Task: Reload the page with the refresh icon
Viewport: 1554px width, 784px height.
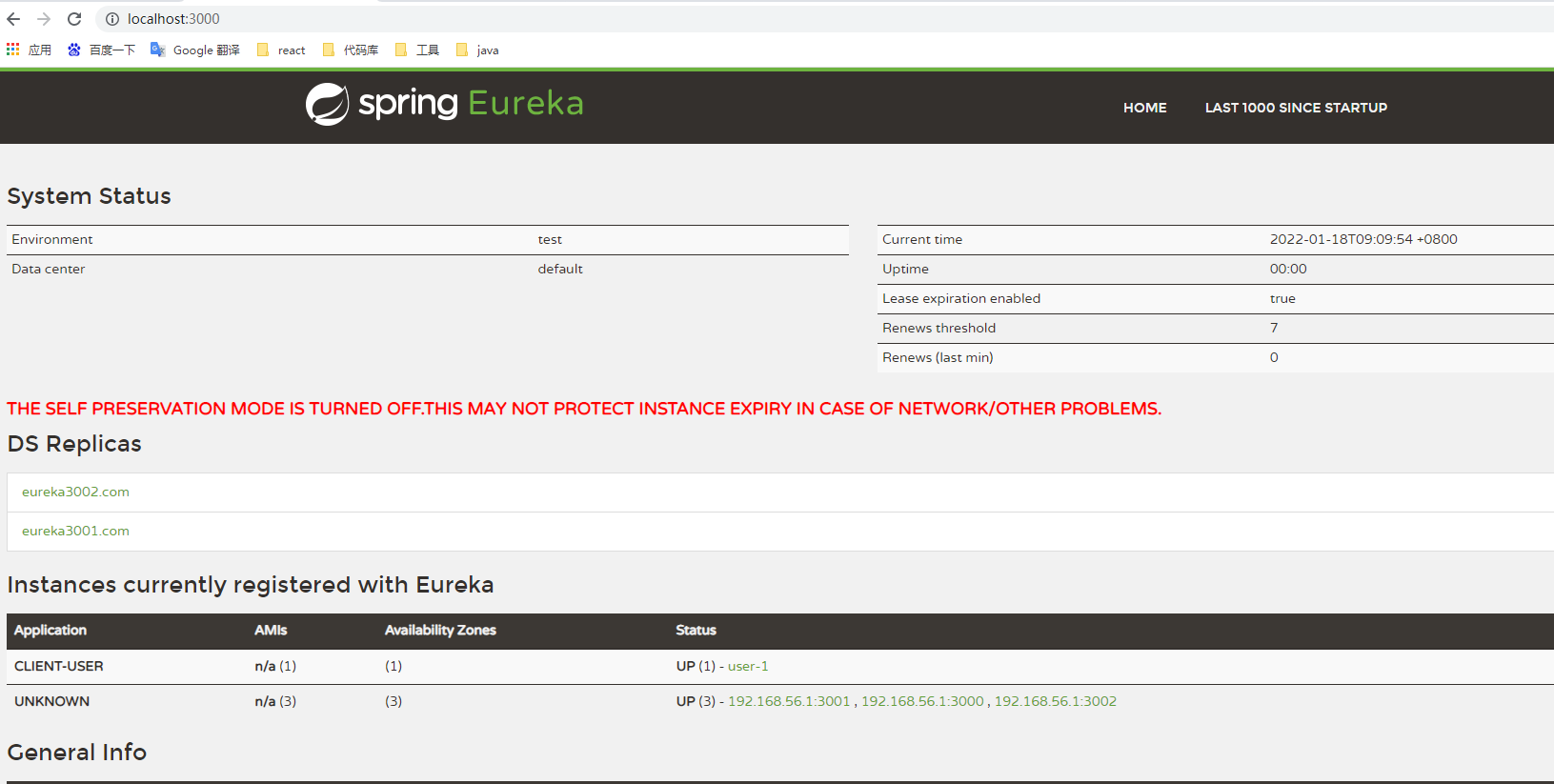Action: [x=74, y=19]
